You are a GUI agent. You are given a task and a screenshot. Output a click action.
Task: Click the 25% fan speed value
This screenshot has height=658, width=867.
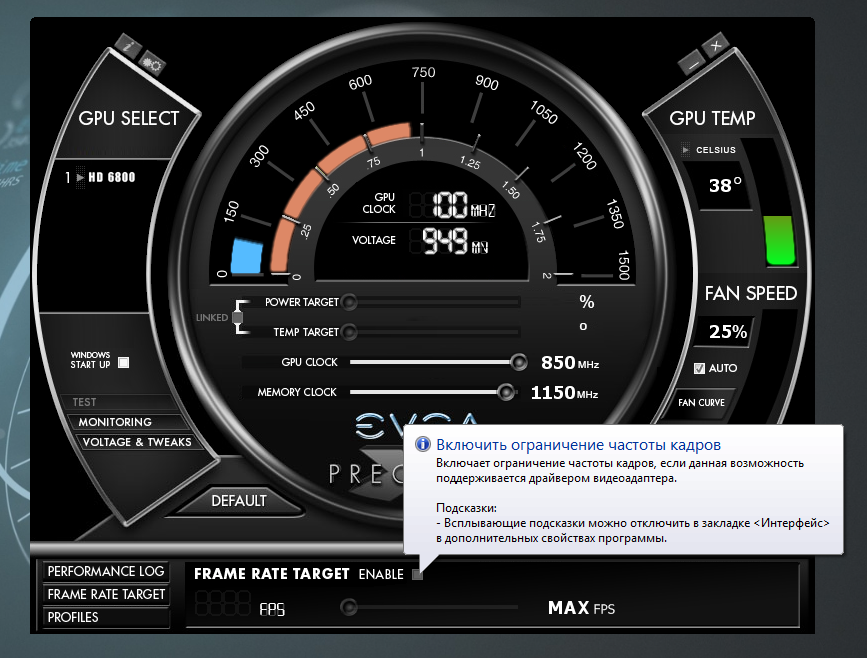[728, 332]
